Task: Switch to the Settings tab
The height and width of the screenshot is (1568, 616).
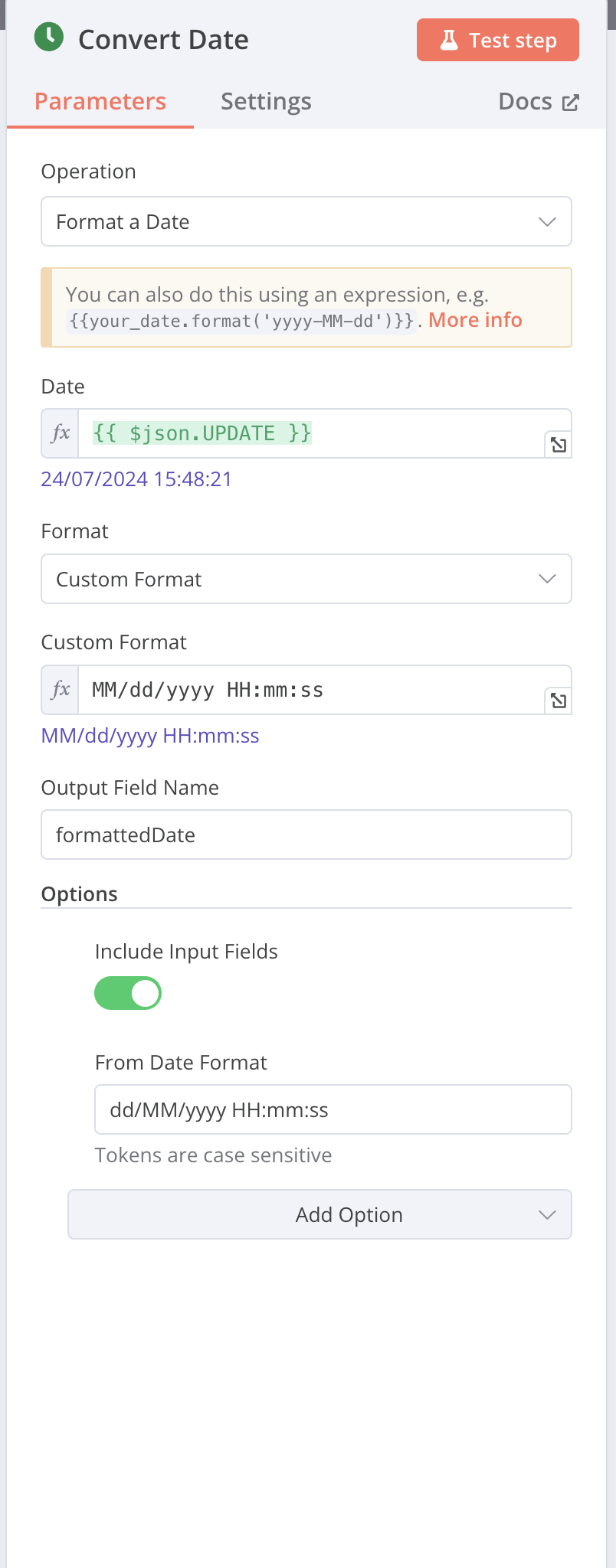Action: (x=266, y=102)
